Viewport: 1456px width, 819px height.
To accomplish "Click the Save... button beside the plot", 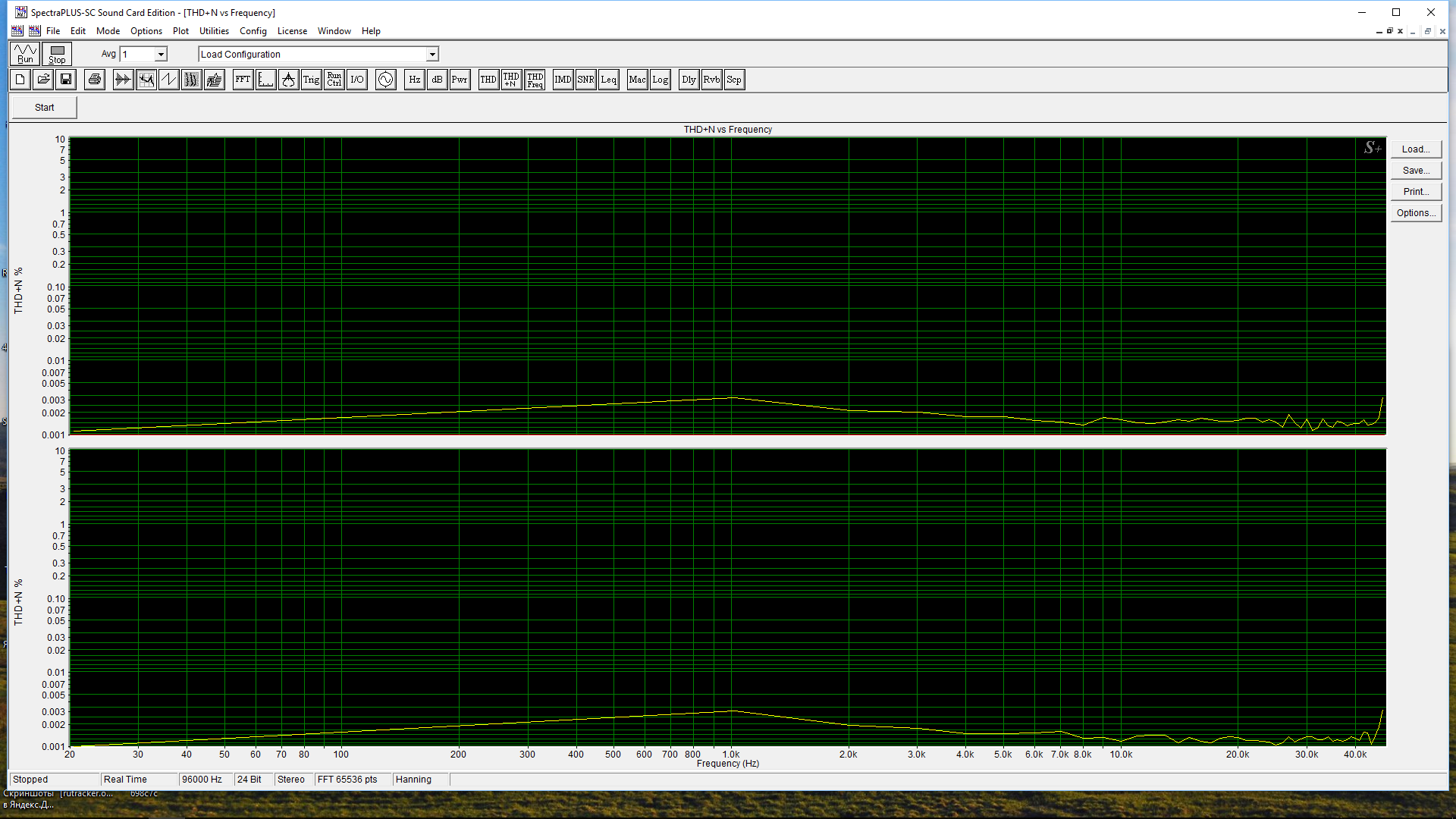I will pos(1416,171).
